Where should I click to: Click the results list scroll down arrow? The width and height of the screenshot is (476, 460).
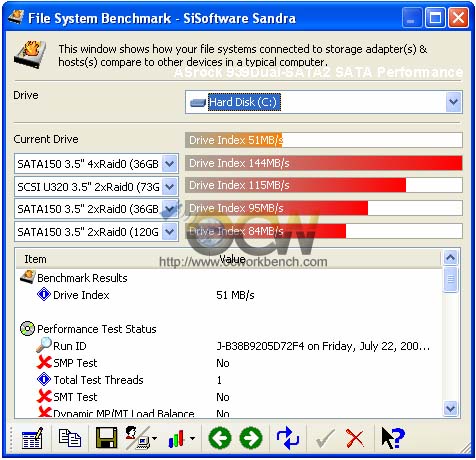[451, 408]
